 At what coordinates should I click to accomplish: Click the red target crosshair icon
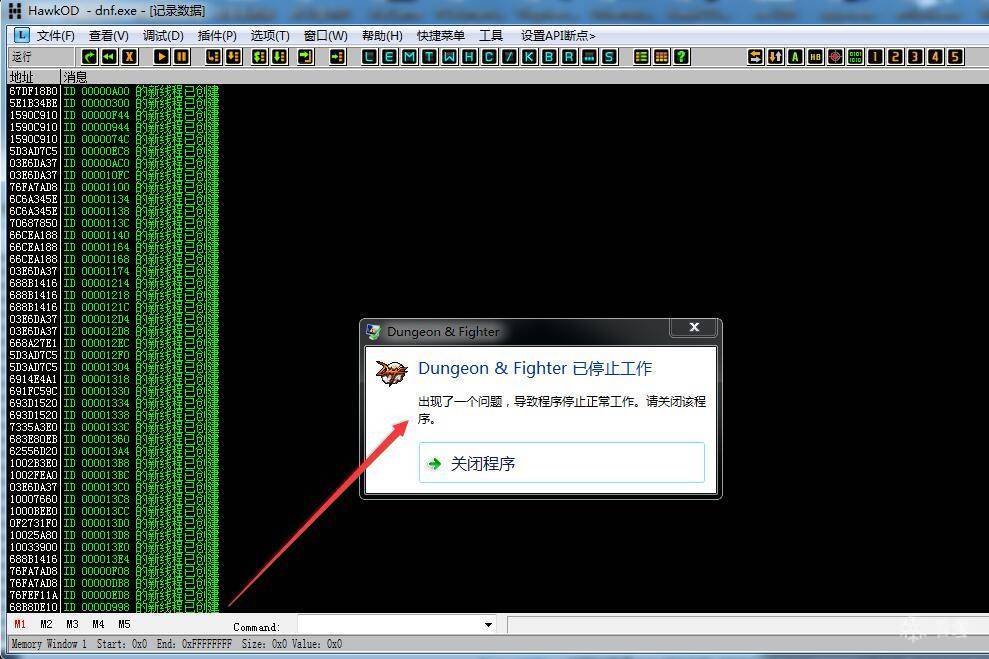click(835, 57)
